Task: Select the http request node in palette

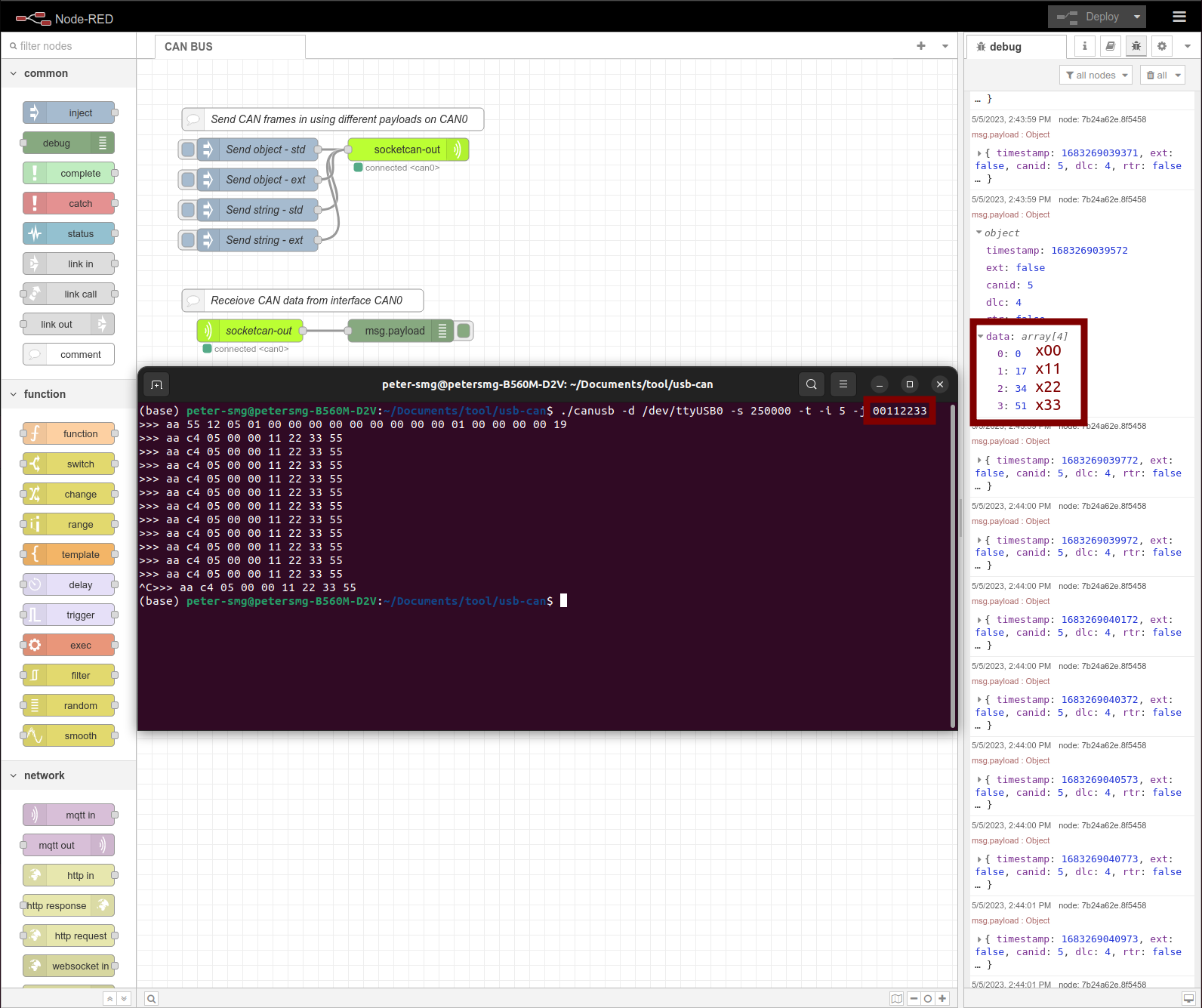Action: [69, 936]
